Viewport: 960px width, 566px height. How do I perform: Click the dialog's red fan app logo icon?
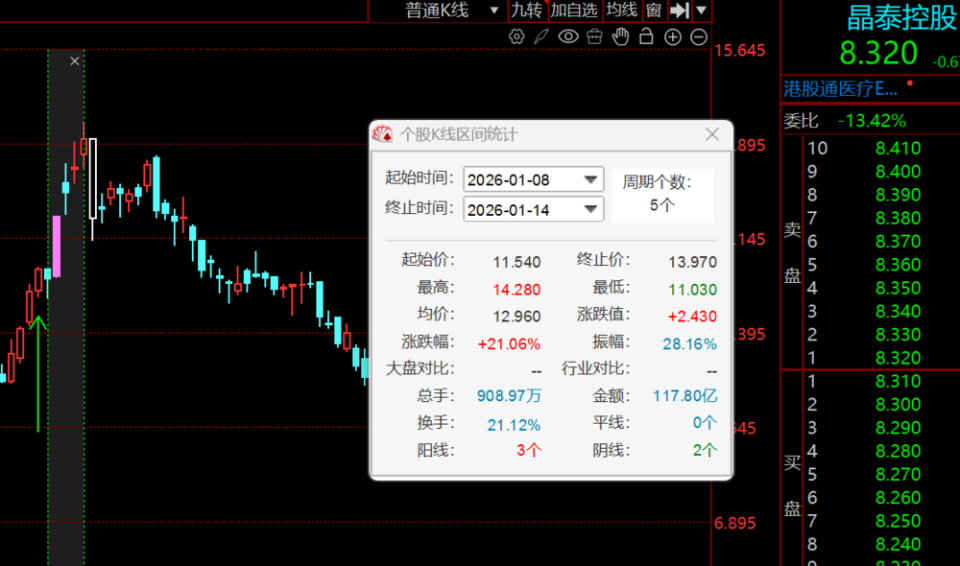(x=383, y=134)
